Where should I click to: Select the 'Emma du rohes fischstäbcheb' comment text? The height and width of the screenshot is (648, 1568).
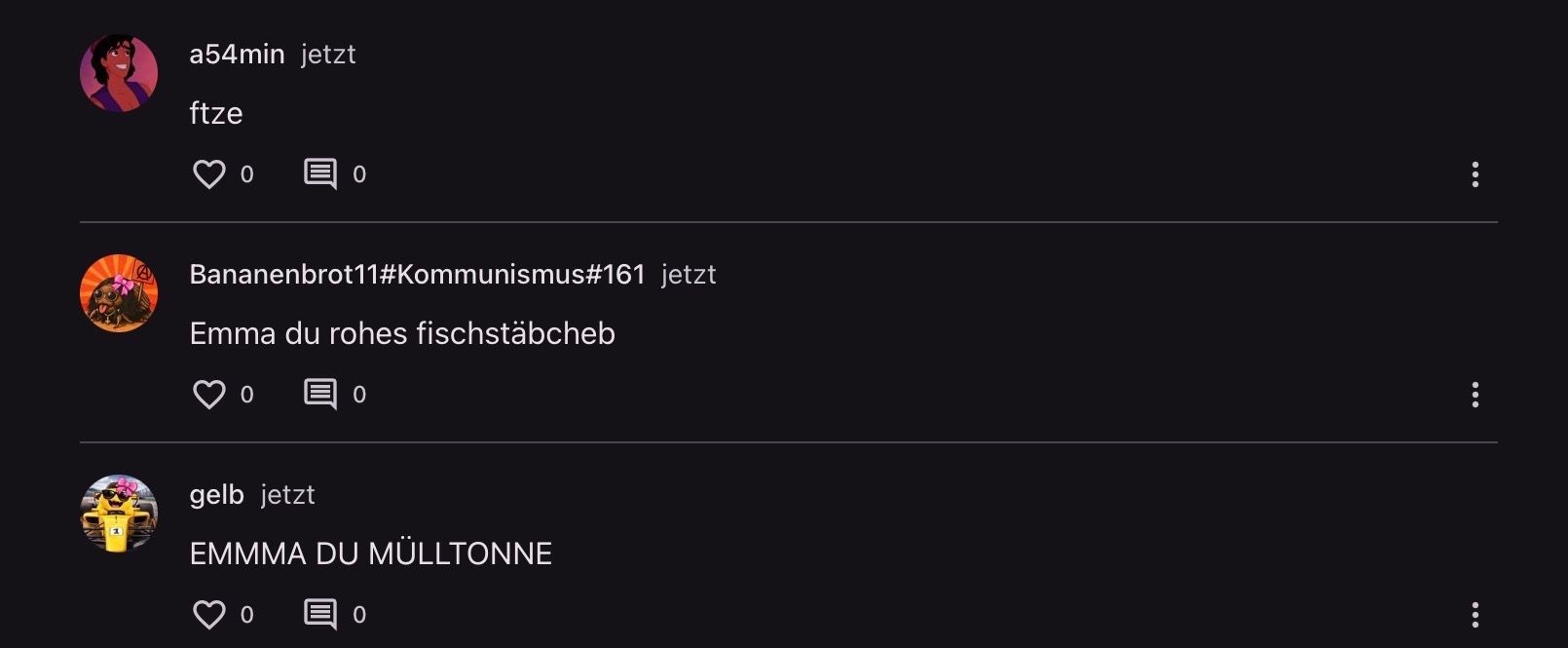pyautogui.click(x=402, y=334)
